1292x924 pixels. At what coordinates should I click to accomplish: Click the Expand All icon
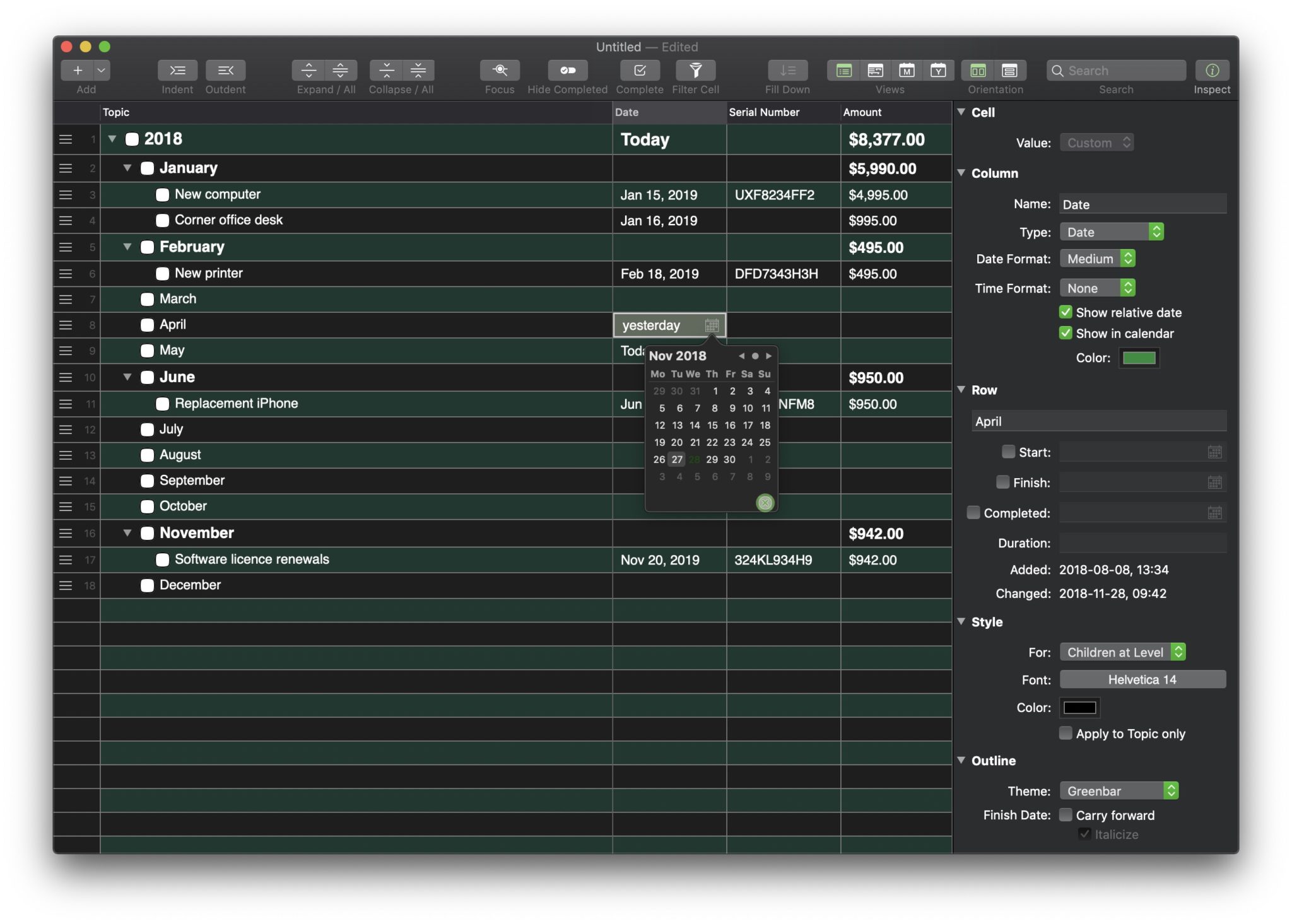[341, 70]
